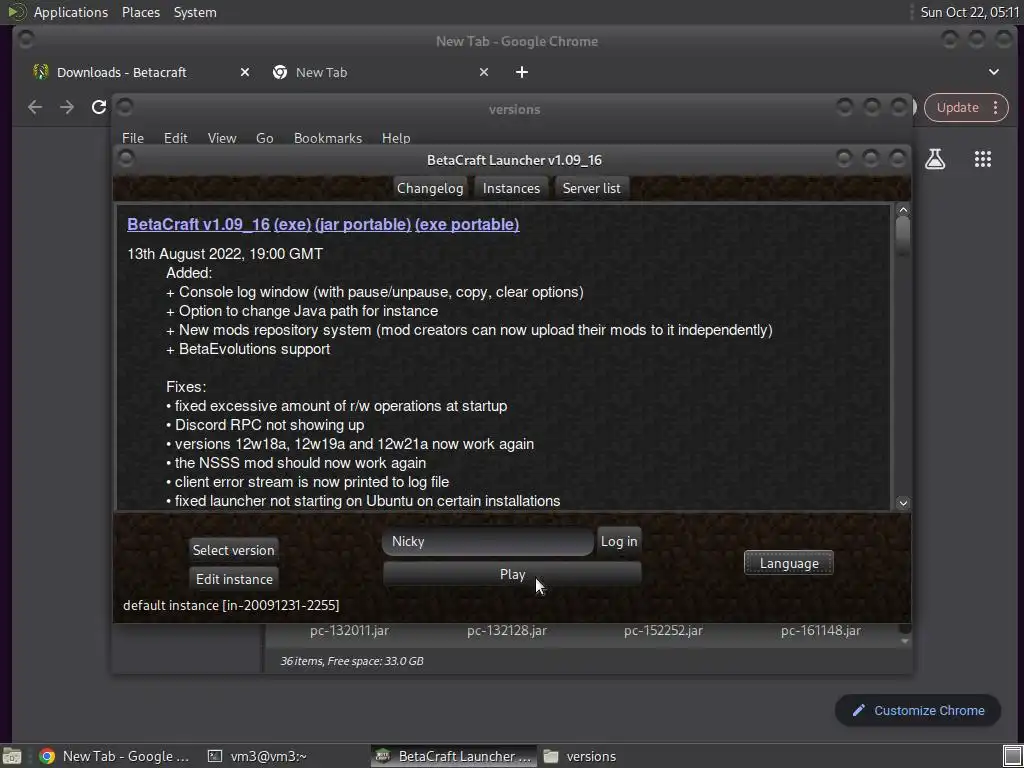Image resolution: width=1024 pixels, height=768 pixels.
Task: Open the Select version dialog
Action: (x=233, y=550)
